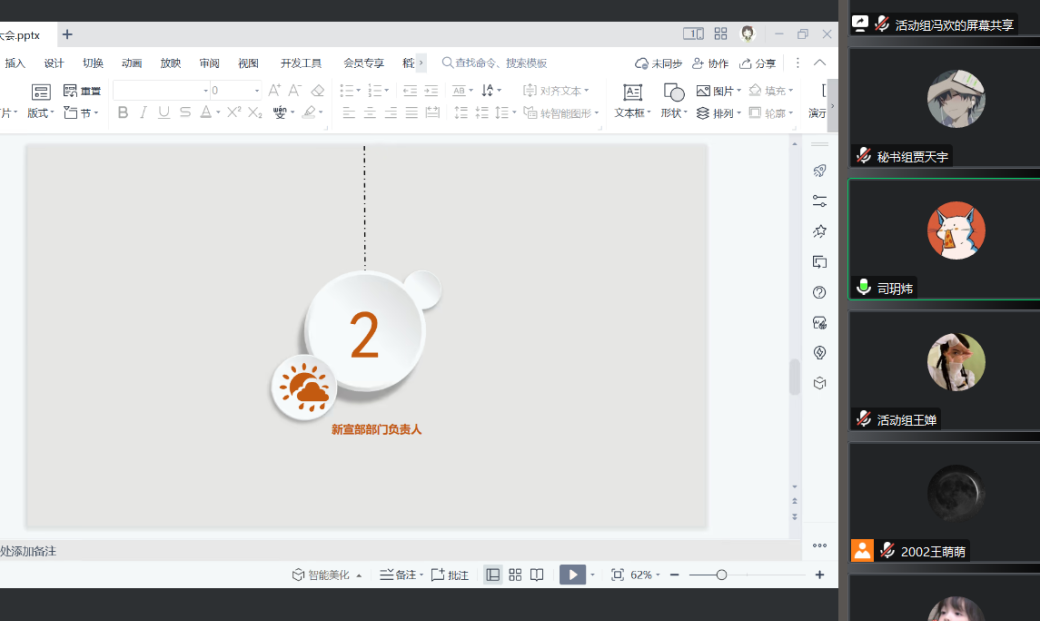Click the 分享 share button
Viewport: 1040px width, 621px height.
click(757, 63)
